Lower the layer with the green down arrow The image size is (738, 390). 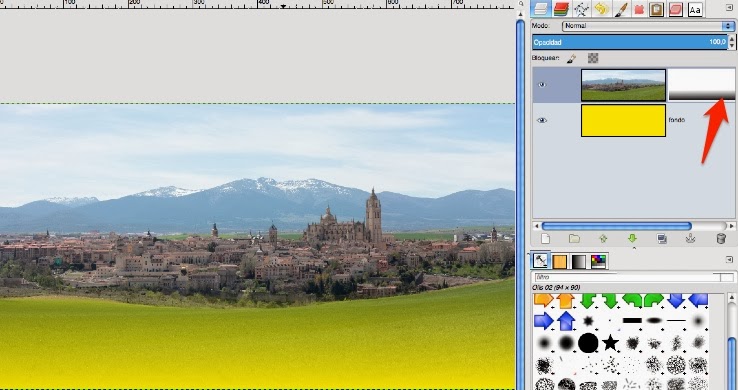[632, 239]
